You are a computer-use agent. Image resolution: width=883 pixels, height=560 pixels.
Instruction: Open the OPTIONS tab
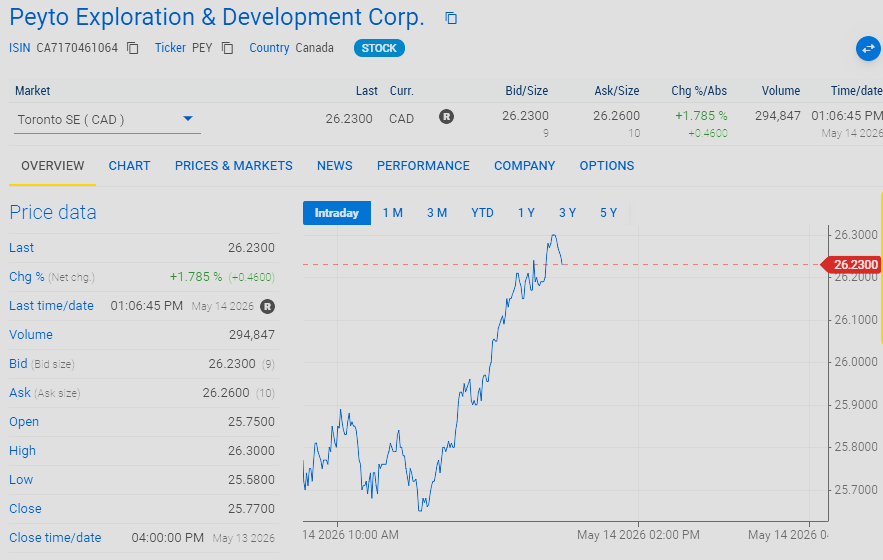606,166
